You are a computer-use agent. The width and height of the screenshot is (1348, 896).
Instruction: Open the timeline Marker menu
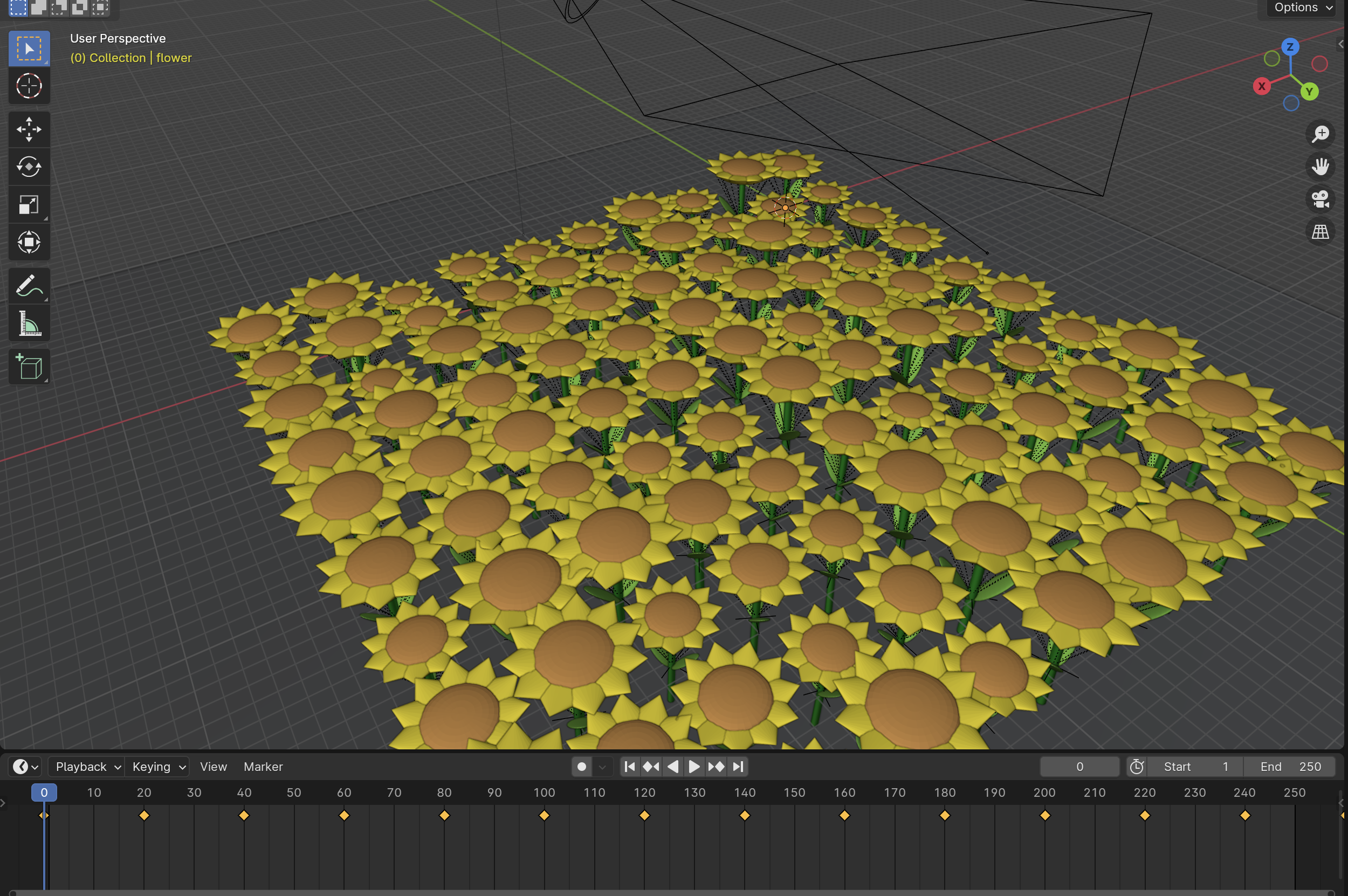(263, 766)
